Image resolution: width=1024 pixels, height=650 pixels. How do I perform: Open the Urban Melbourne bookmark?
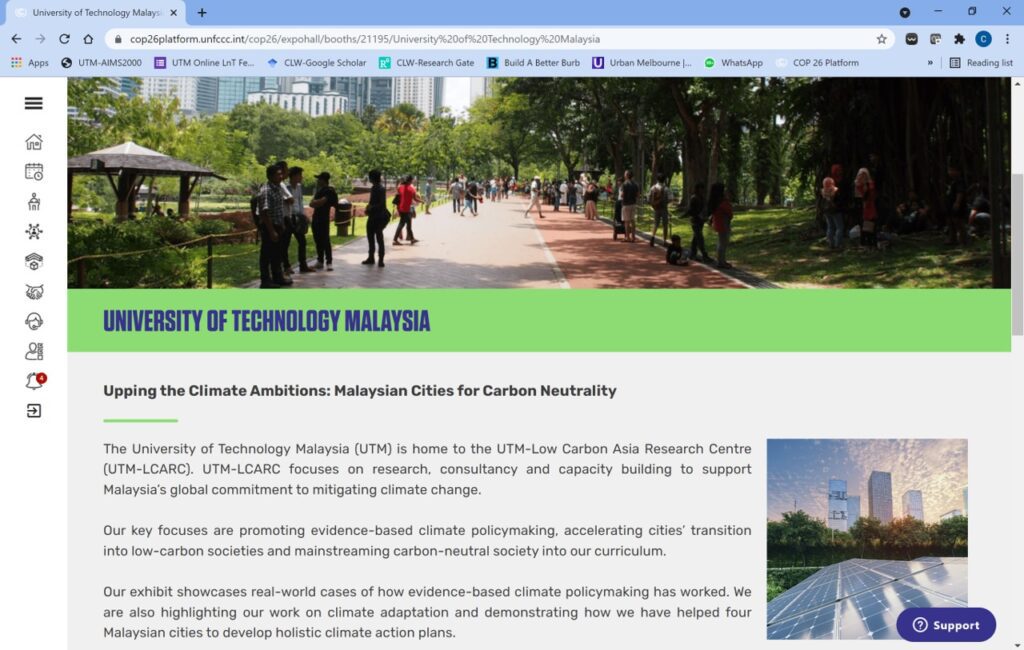click(642, 63)
